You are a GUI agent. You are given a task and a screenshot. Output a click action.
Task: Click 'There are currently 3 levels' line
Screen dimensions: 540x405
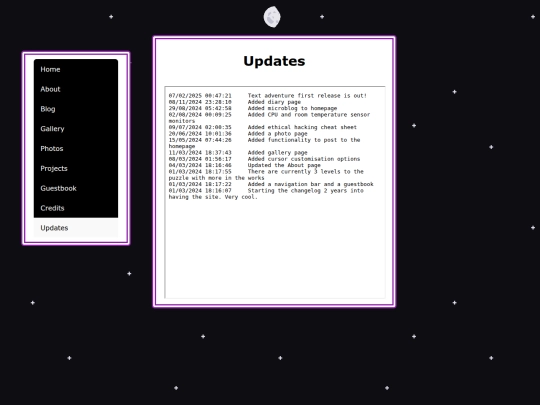click(305, 172)
